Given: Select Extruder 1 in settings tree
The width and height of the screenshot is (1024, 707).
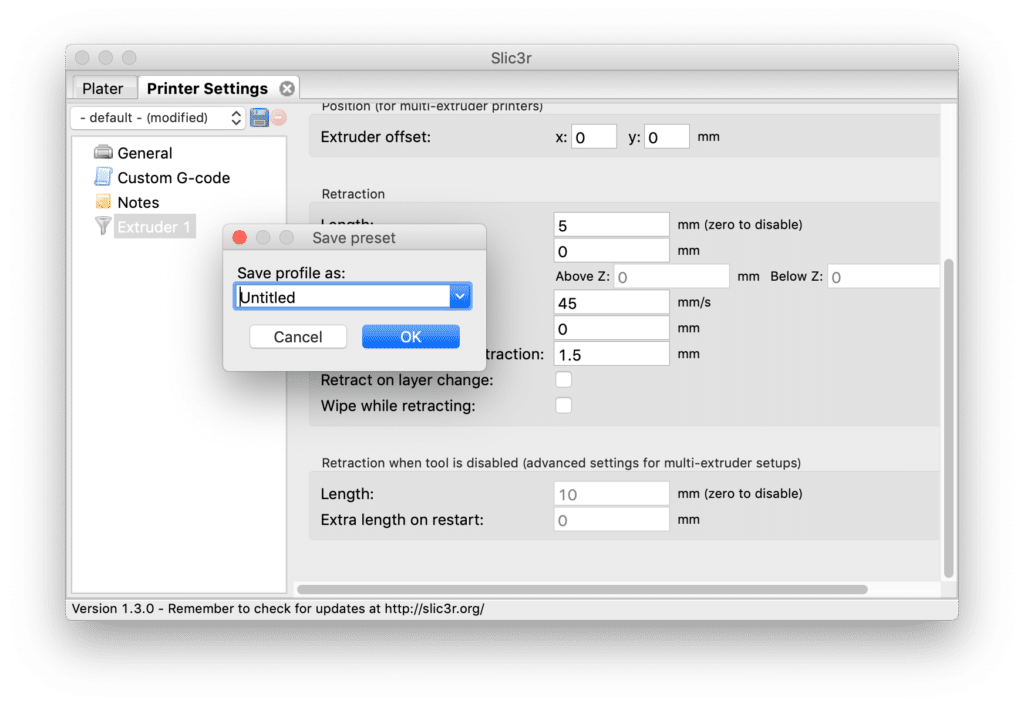Looking at the screenshot, I should (154, 227).
